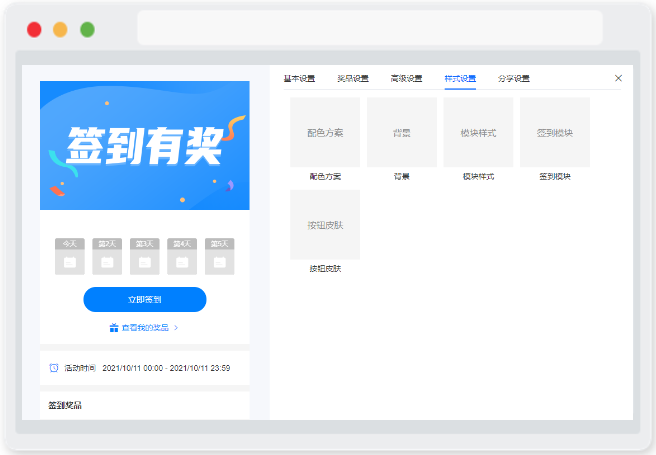Click the 第5天 calendar card
This screenshot has height=455, width=656.
click(220, 256)
